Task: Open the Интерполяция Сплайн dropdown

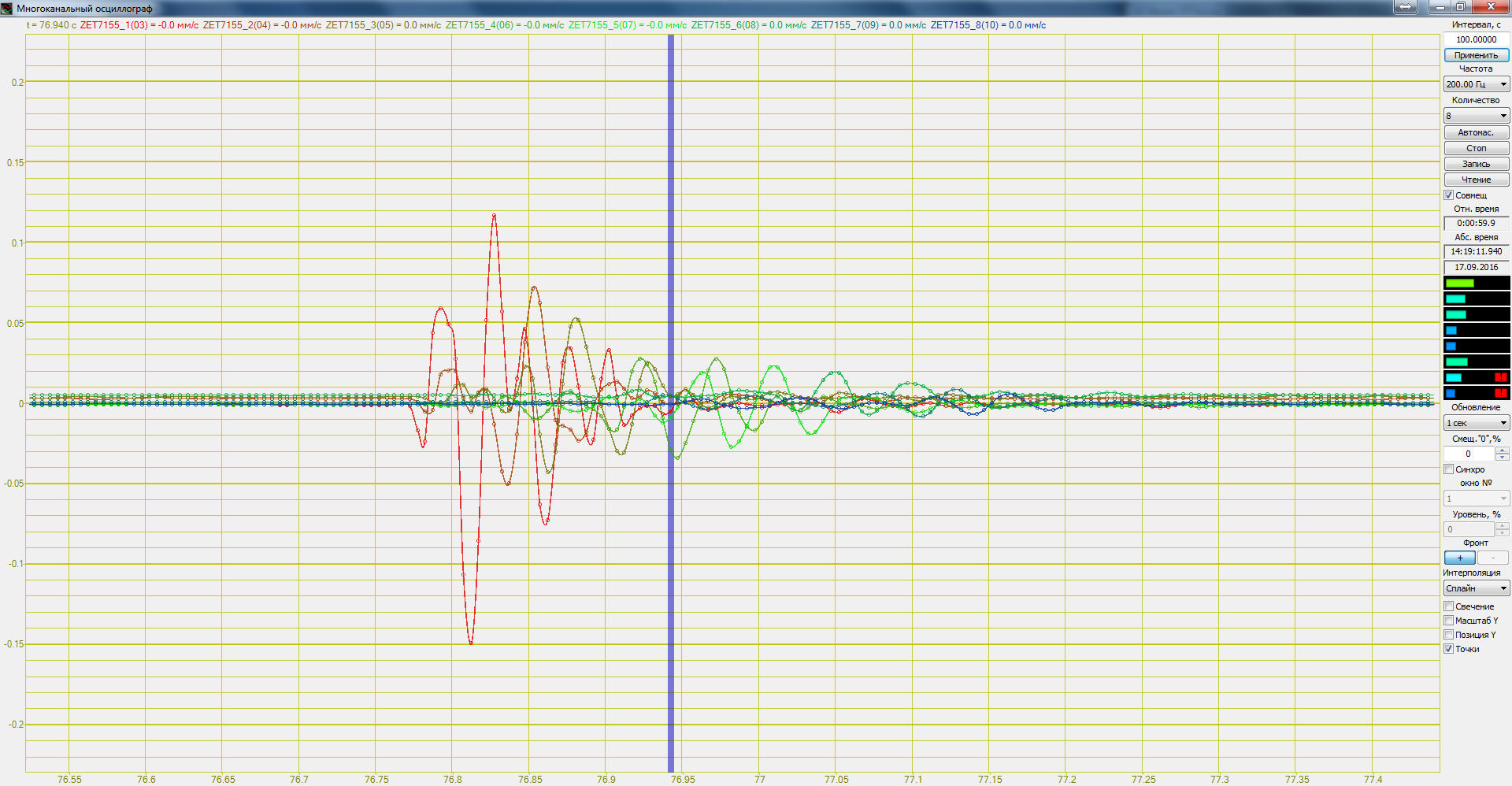Action: [x=1476, y=588]
